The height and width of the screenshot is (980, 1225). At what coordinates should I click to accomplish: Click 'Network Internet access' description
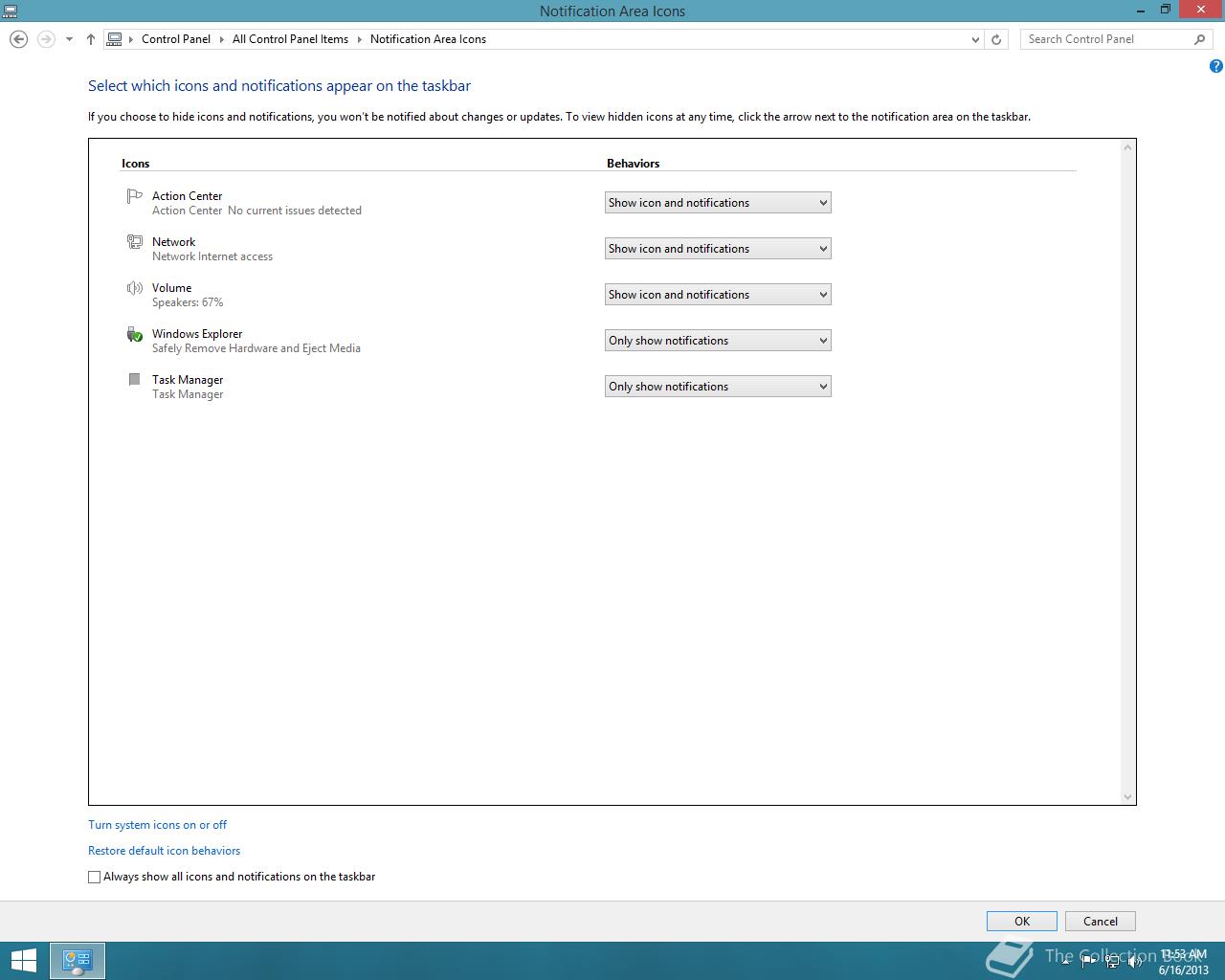(x=212, y=256)
